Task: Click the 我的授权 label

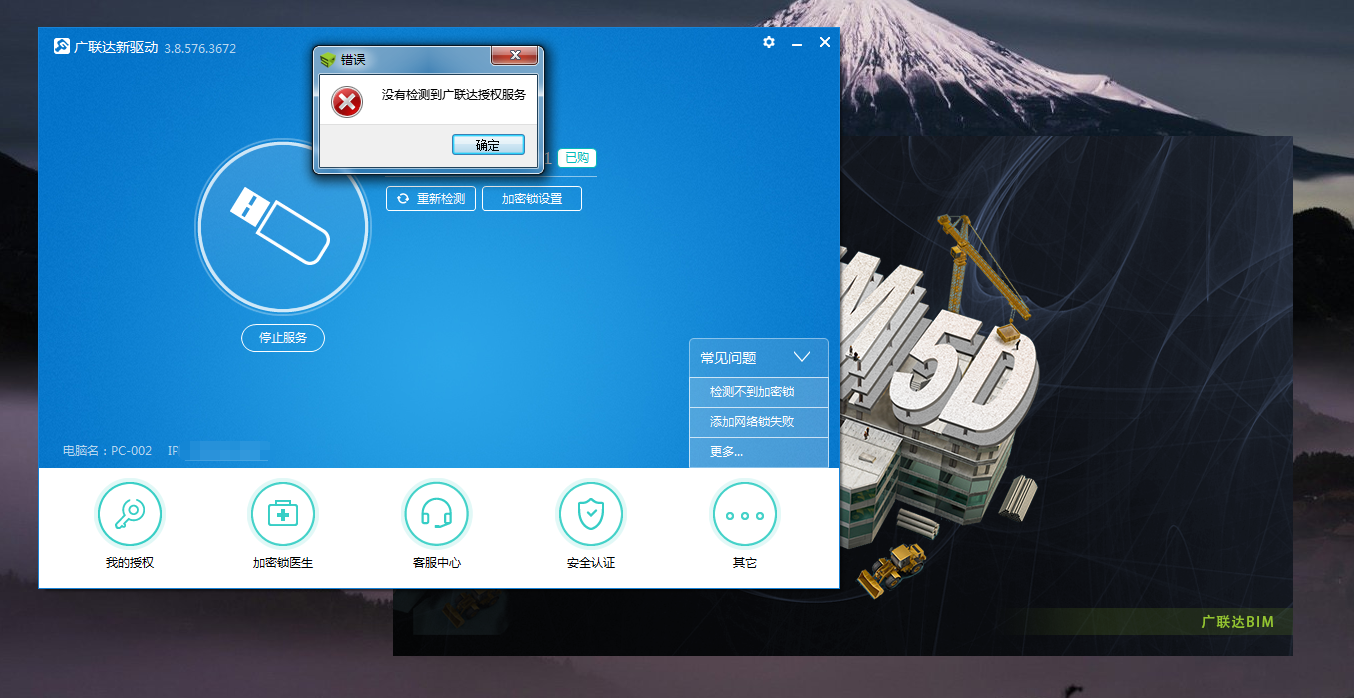Action: pos(130,563)
